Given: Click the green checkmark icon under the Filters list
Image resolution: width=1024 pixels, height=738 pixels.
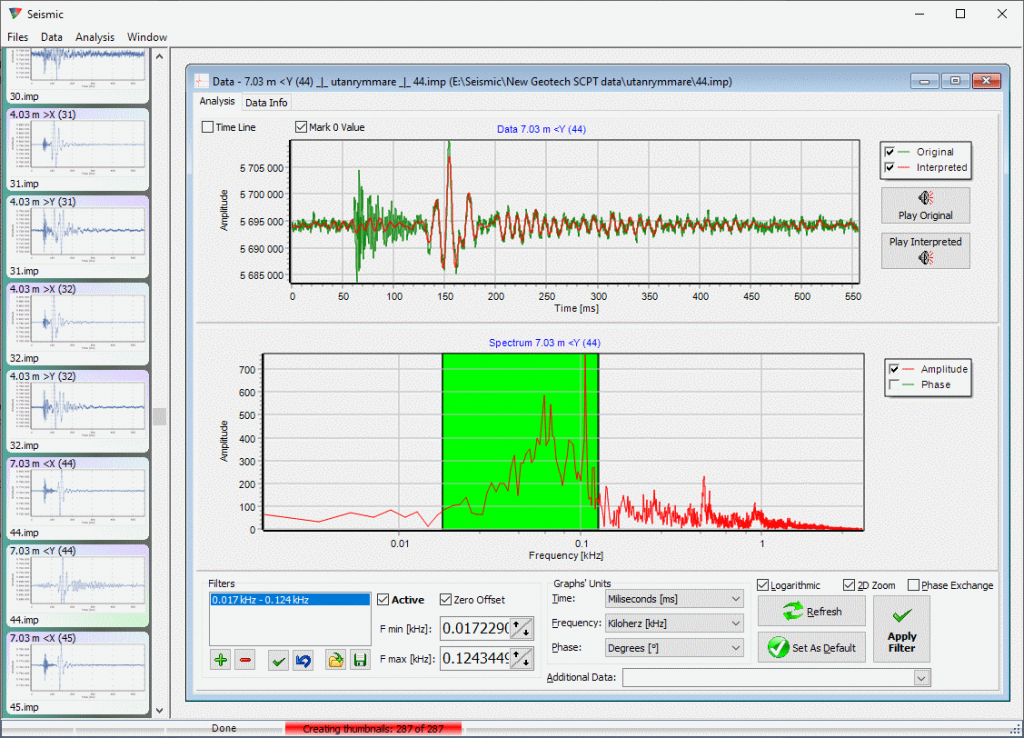Looking at the screenshot, I should point(279,660).
